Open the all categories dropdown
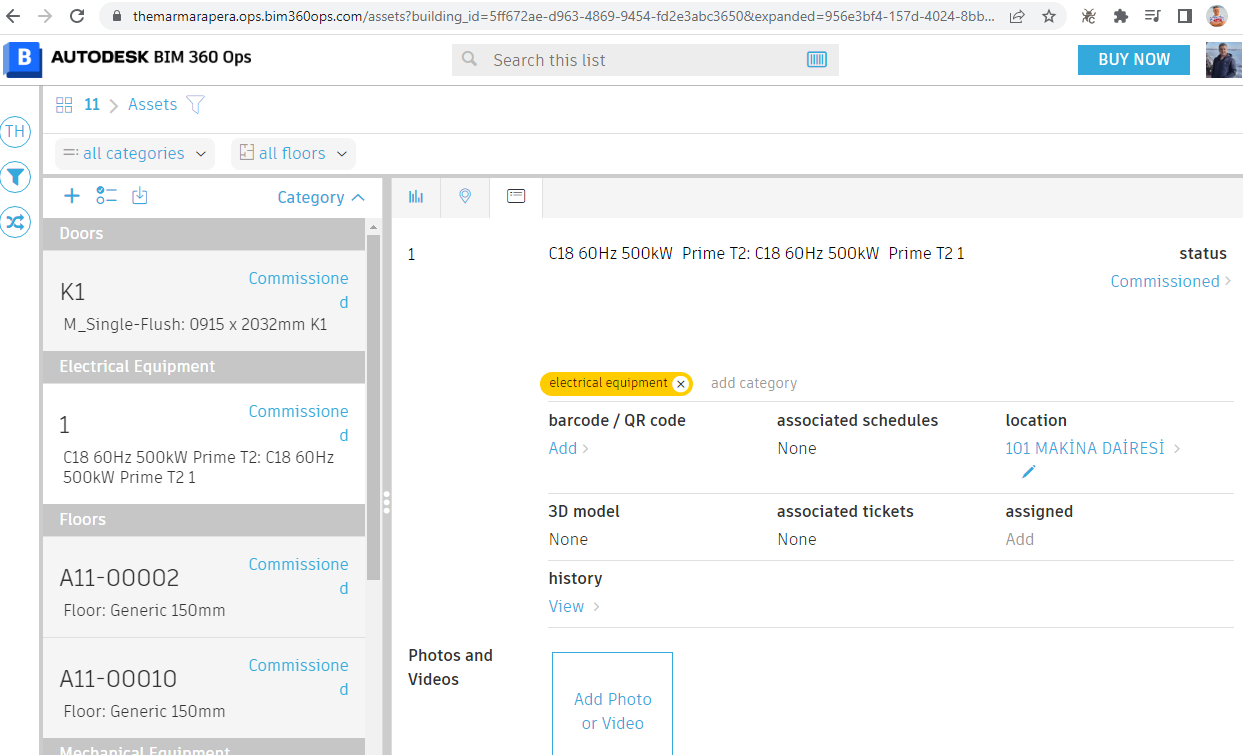 click(134, 153)
